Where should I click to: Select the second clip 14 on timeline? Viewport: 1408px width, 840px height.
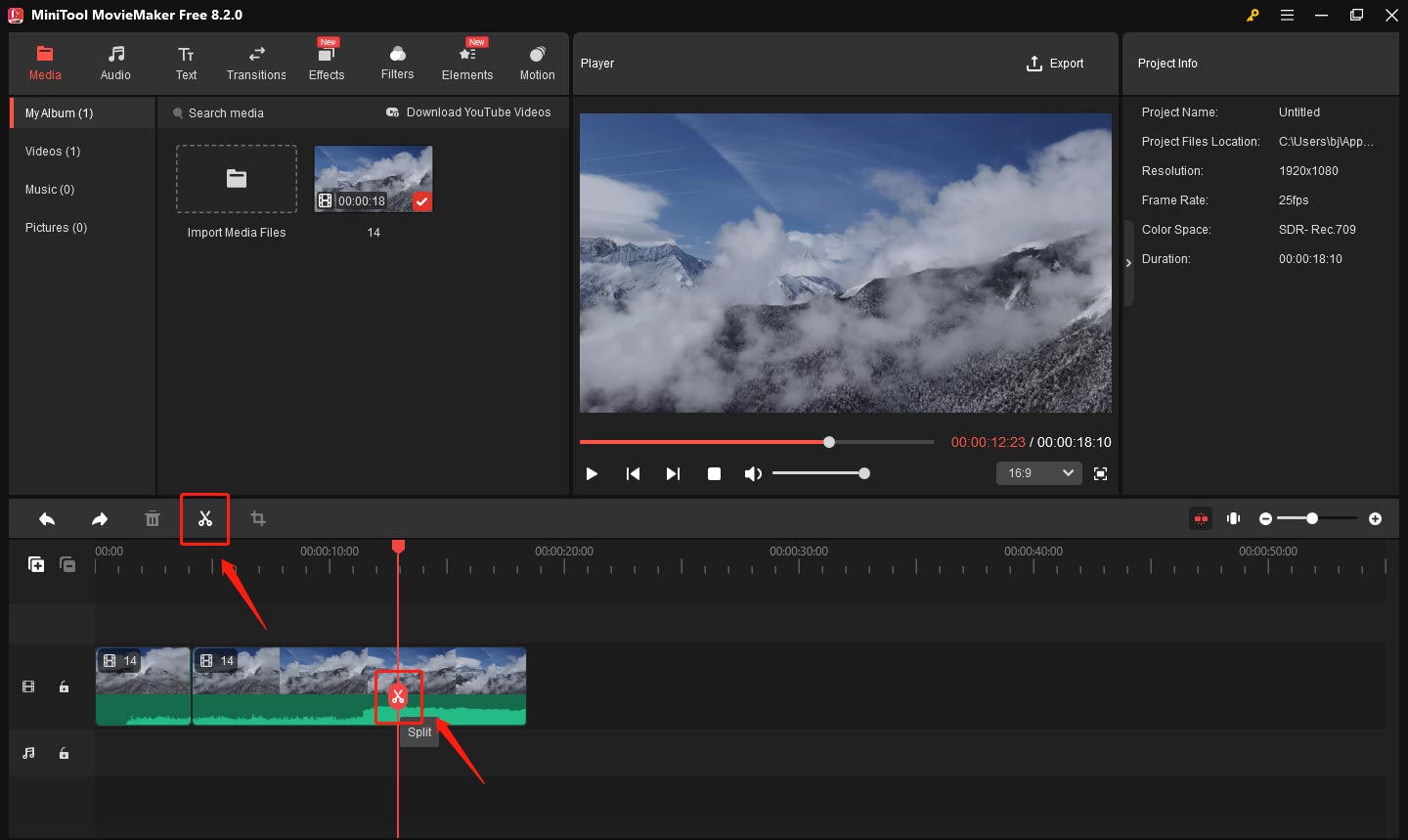[359, 686]
